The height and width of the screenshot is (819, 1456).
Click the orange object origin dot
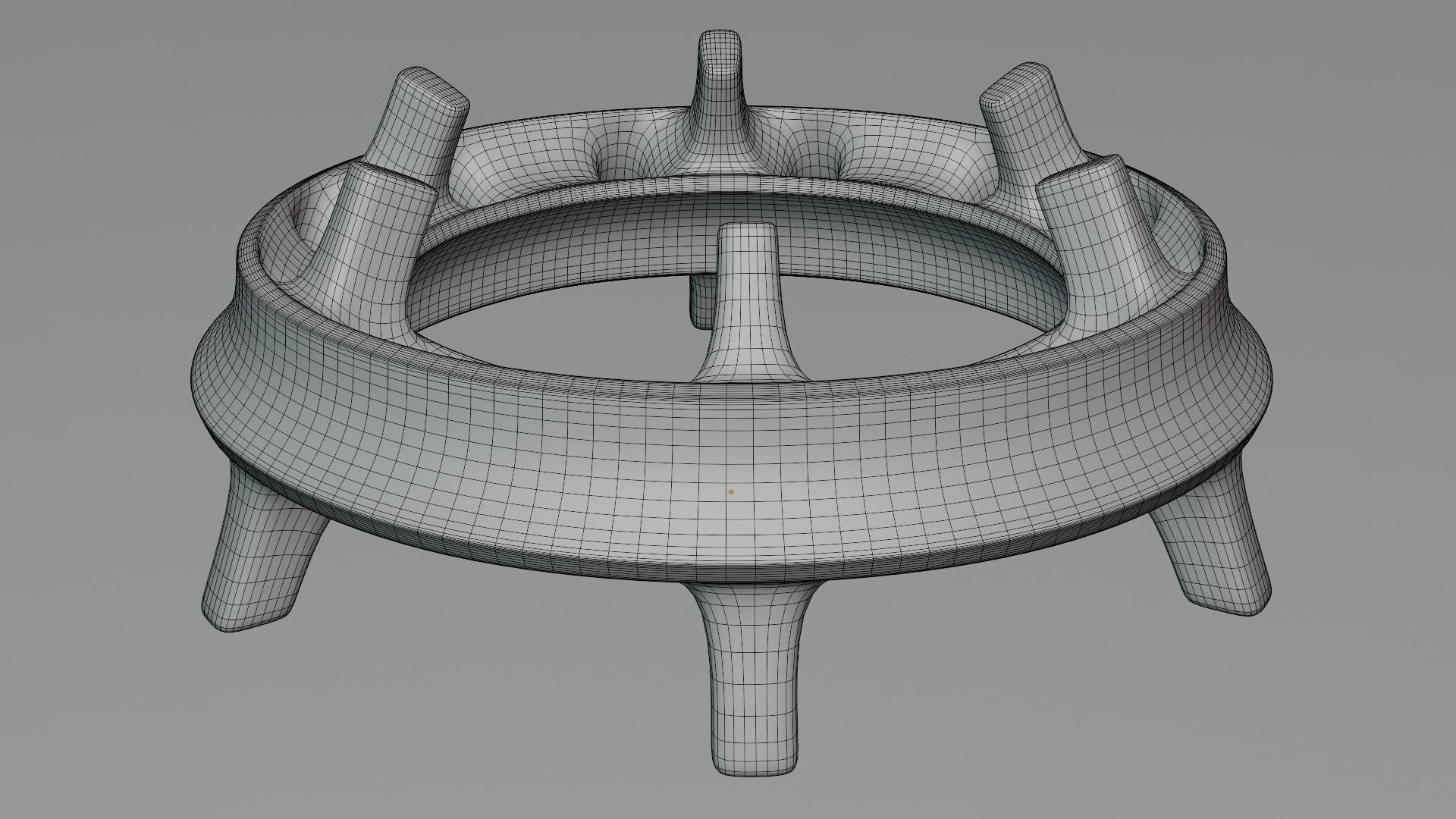point(731,491)
